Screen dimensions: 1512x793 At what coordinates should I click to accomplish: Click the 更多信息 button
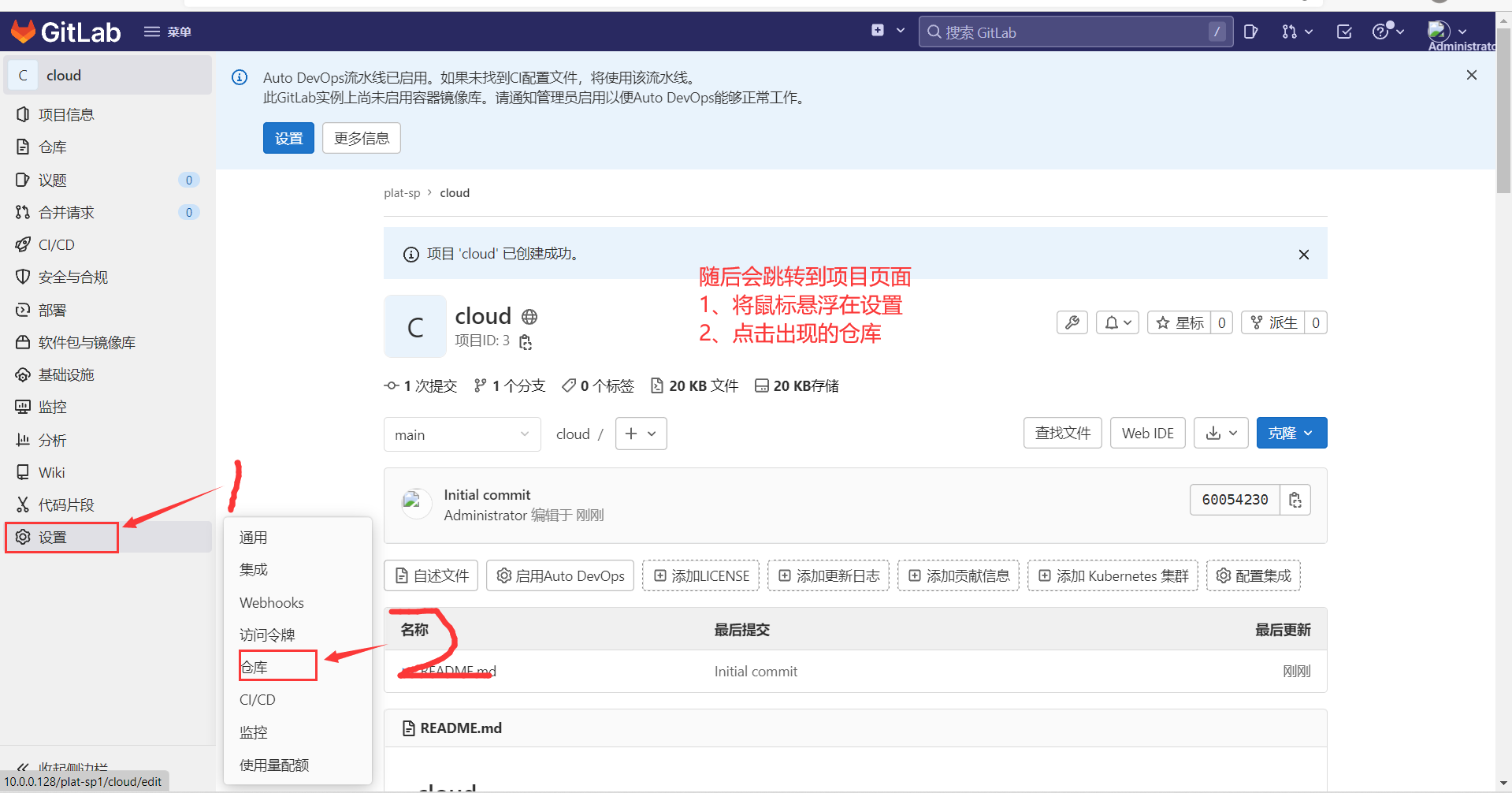pos(361,137)
